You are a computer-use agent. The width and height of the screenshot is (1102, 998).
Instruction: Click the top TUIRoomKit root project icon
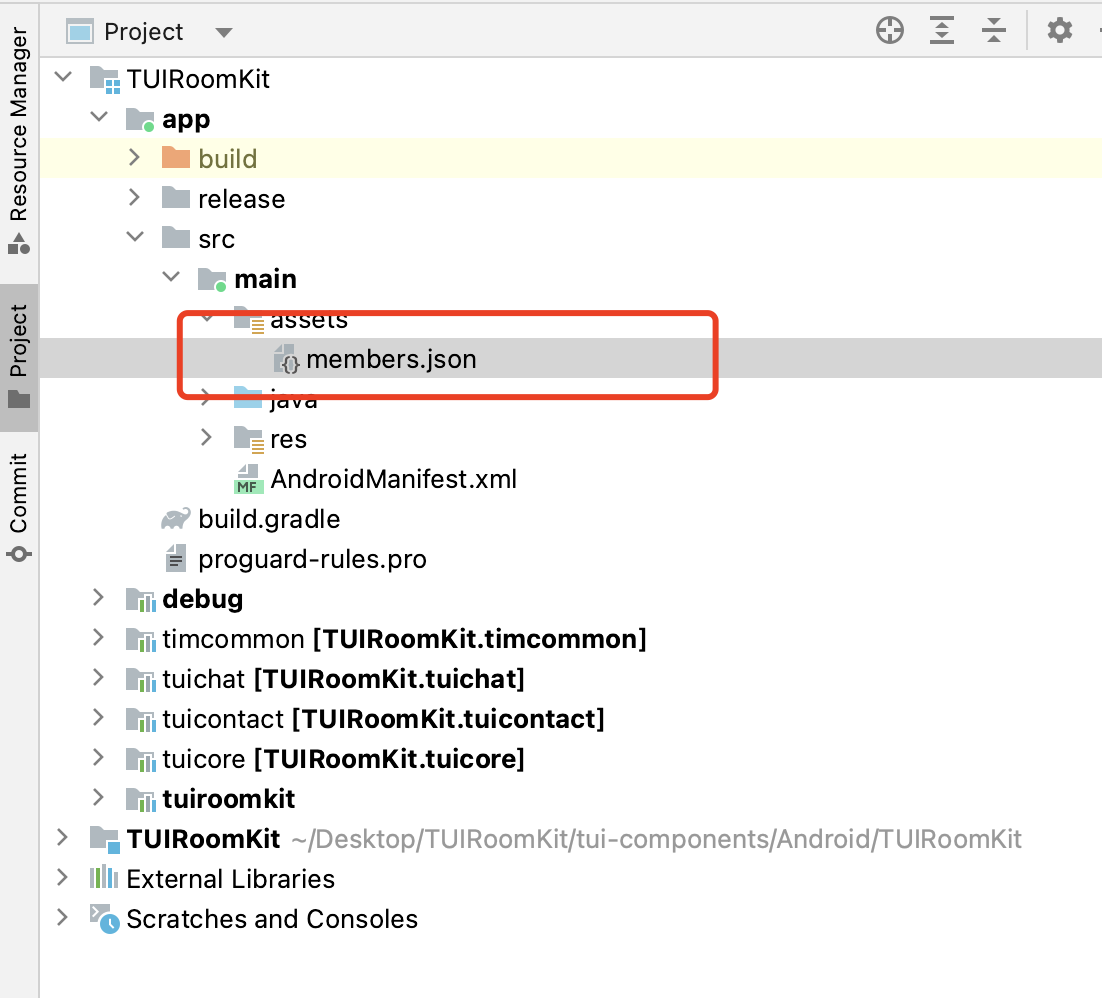pos(105,79)
